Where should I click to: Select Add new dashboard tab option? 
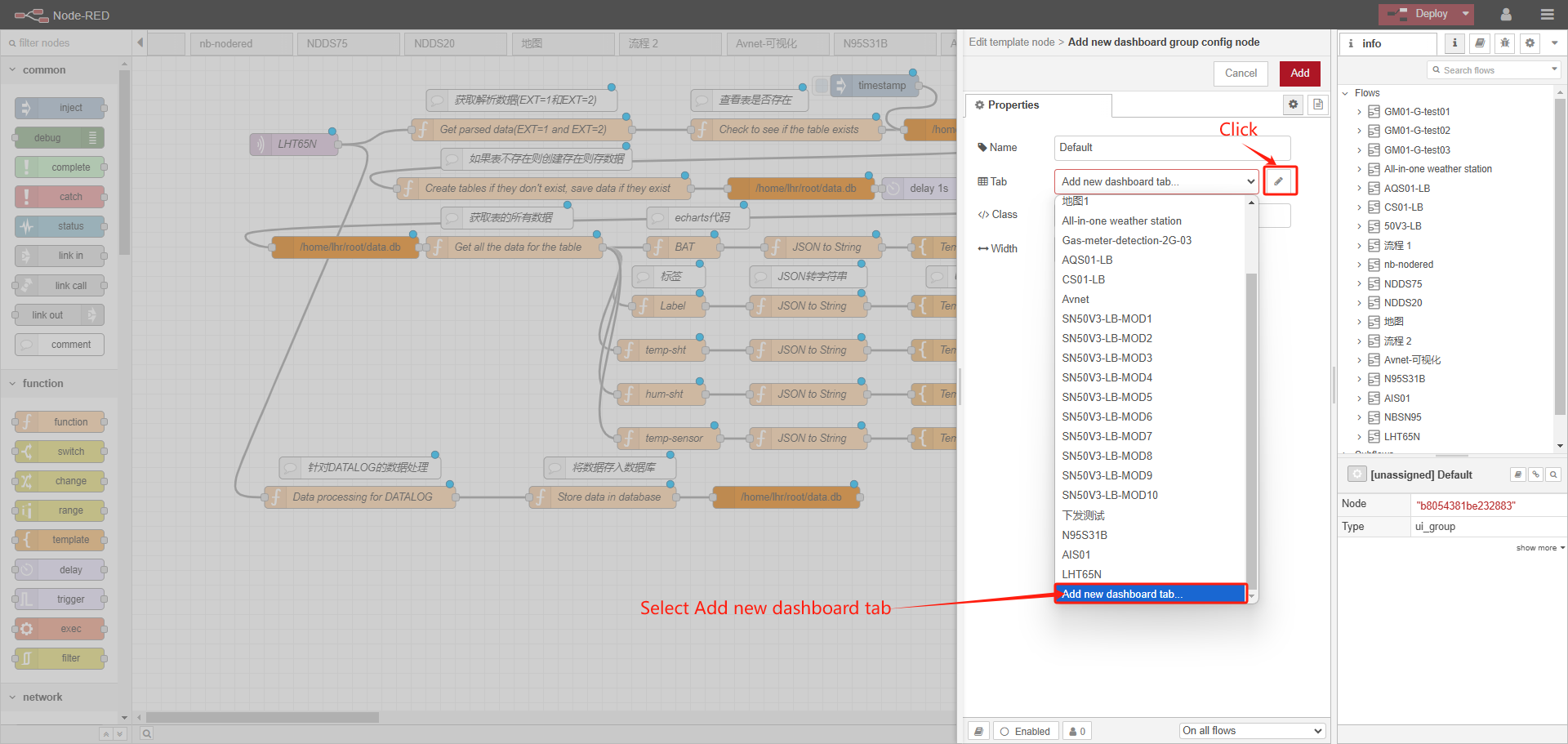(x=1151, y=594)
